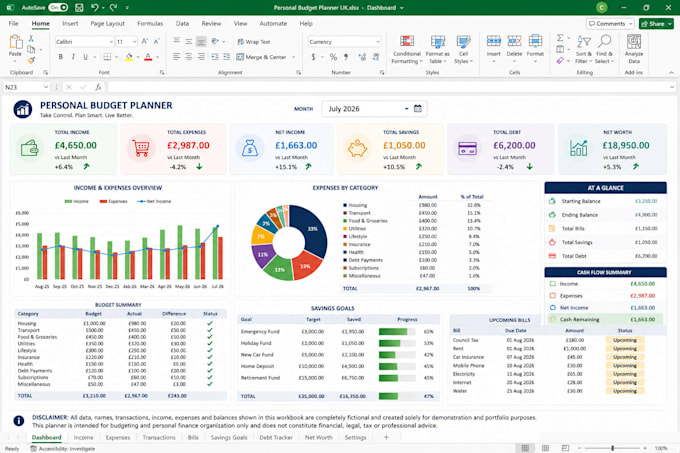Expand the formula bar
Viewport: 680px width, 453px height.
click(x=672, y=87)
